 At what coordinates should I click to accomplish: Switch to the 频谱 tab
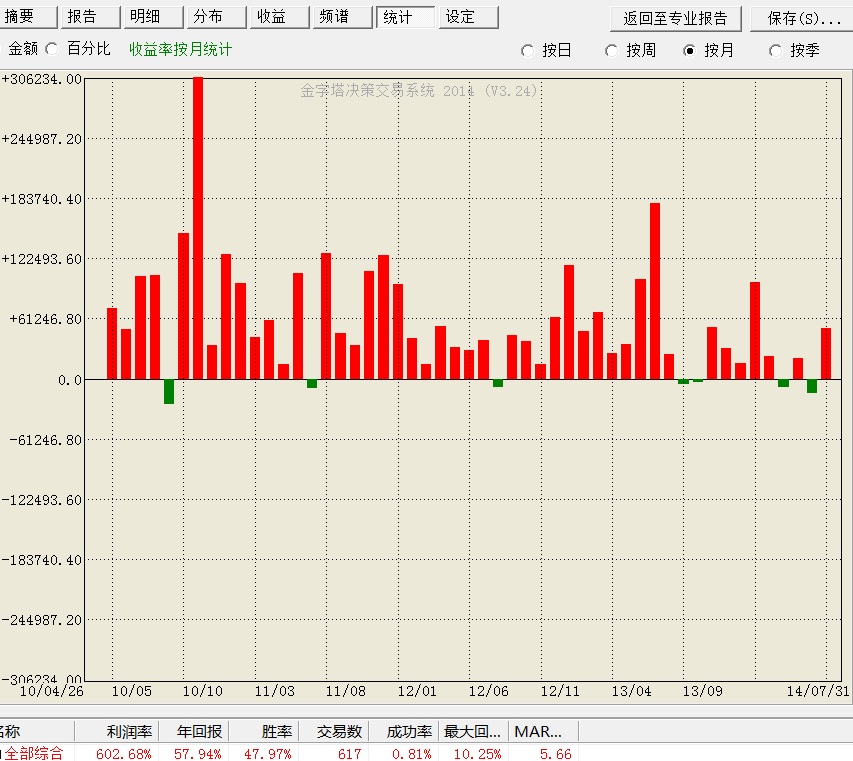pos(341,17)
